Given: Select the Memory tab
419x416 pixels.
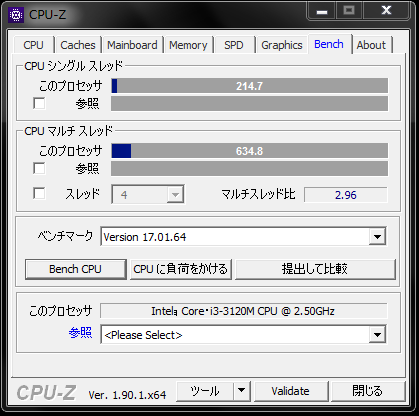Looking at the screenshot, I should tap(188, 45).
